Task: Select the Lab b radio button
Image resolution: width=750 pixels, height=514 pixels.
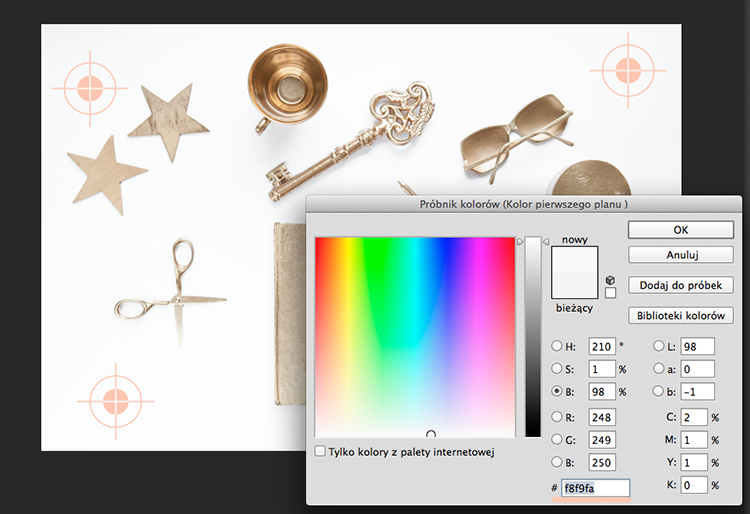Action: pyautogui.click(x=659, y=391)
